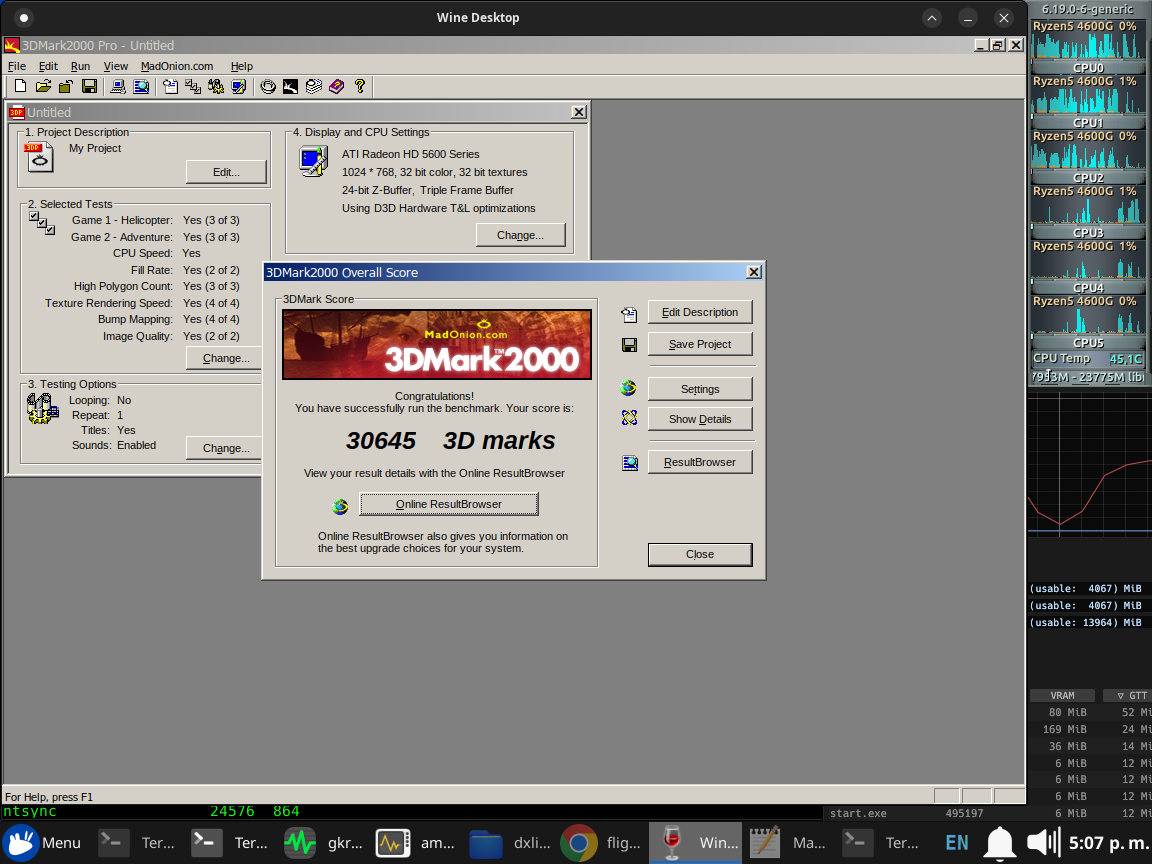Screen dimensions: 1152x864
Task: Click the EN keyboard layout indicator
Action: point(957,843)
